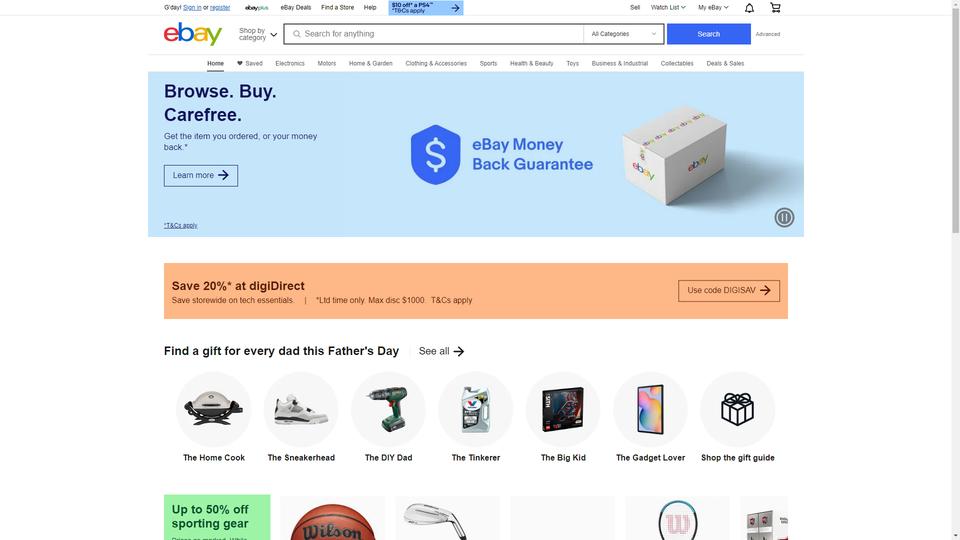Click See all Father's Day gifts
The width and height of the screenshot is (960, 540).
tap(441, 351)
